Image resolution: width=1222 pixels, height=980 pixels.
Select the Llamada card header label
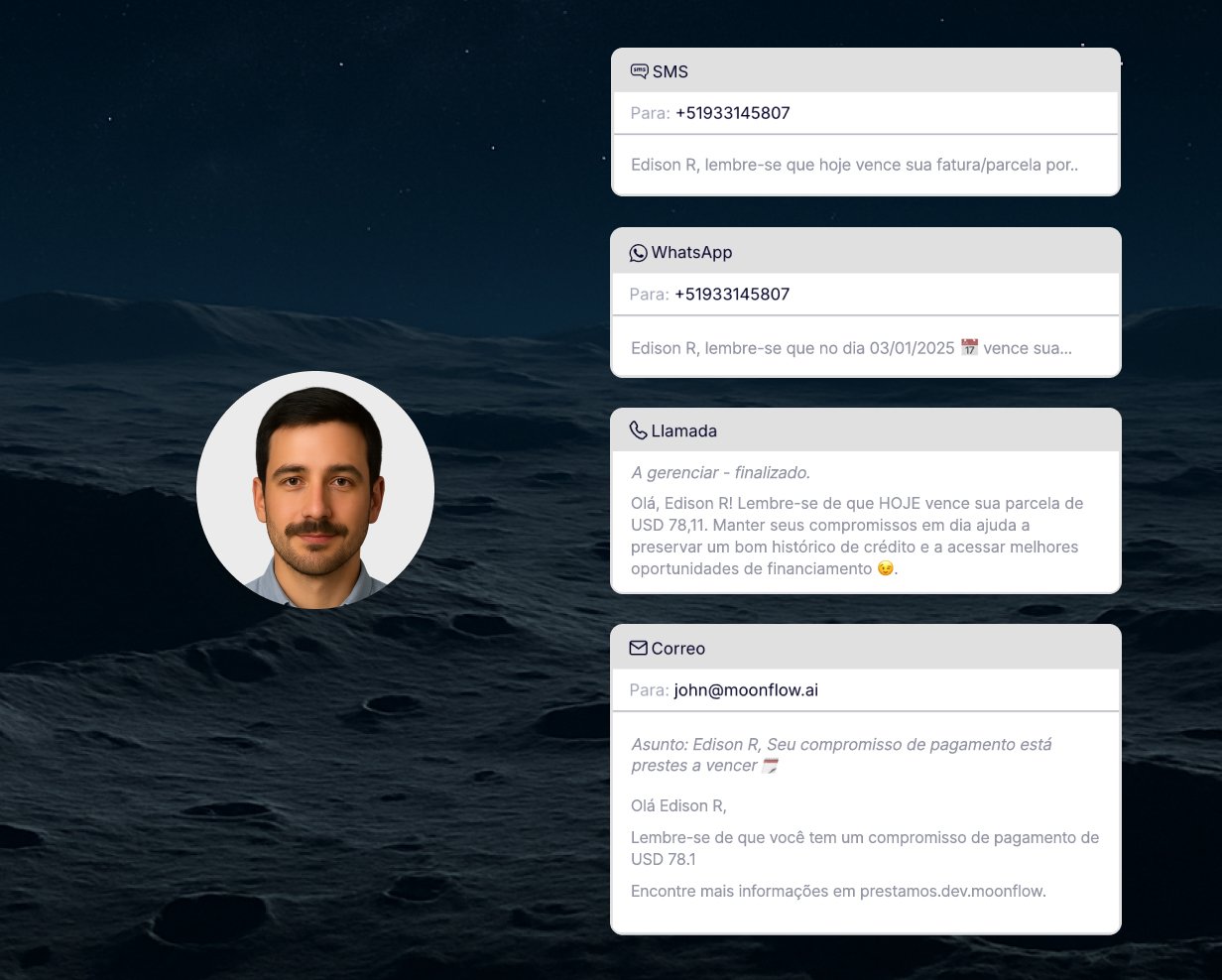(683, 431)
